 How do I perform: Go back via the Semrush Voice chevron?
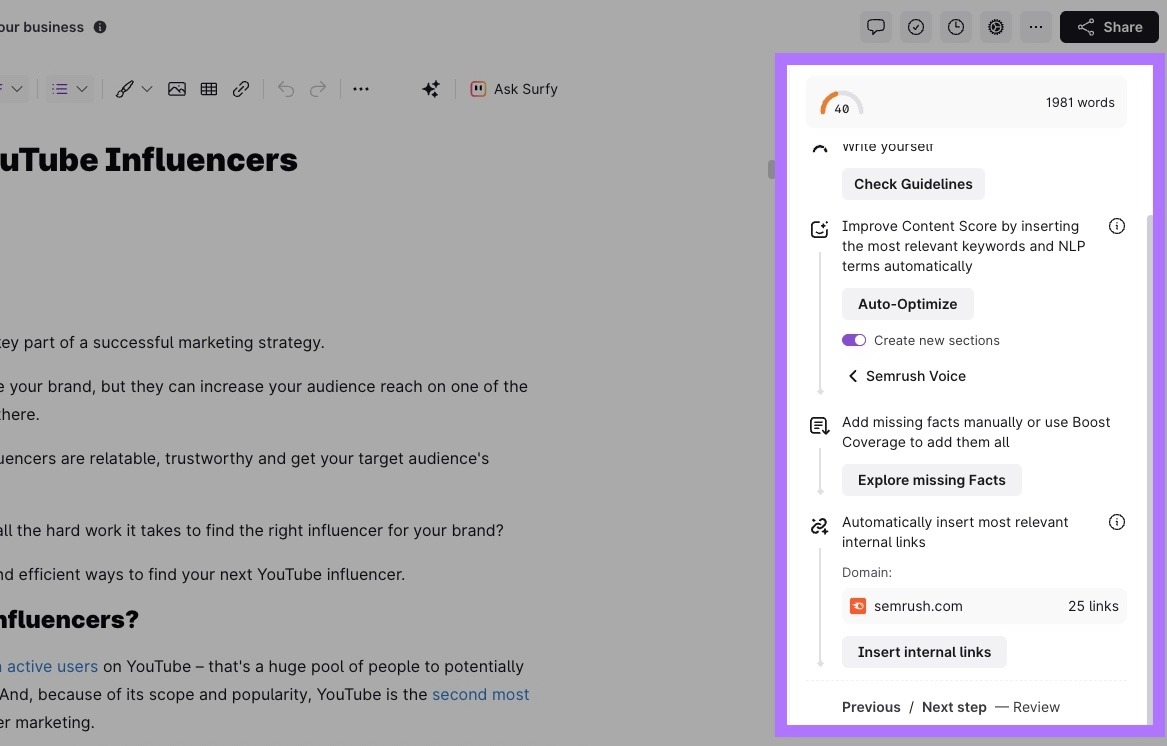pyautogui.click(x=853, y=376)
